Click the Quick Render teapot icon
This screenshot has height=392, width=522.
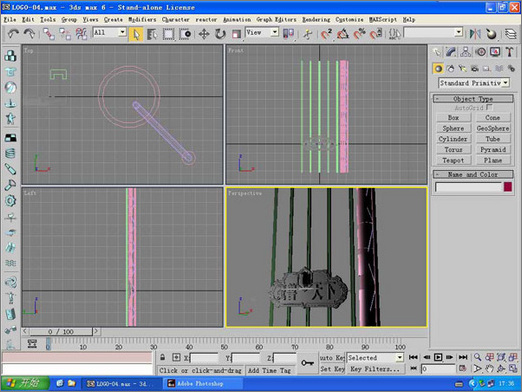click(491, 34)
